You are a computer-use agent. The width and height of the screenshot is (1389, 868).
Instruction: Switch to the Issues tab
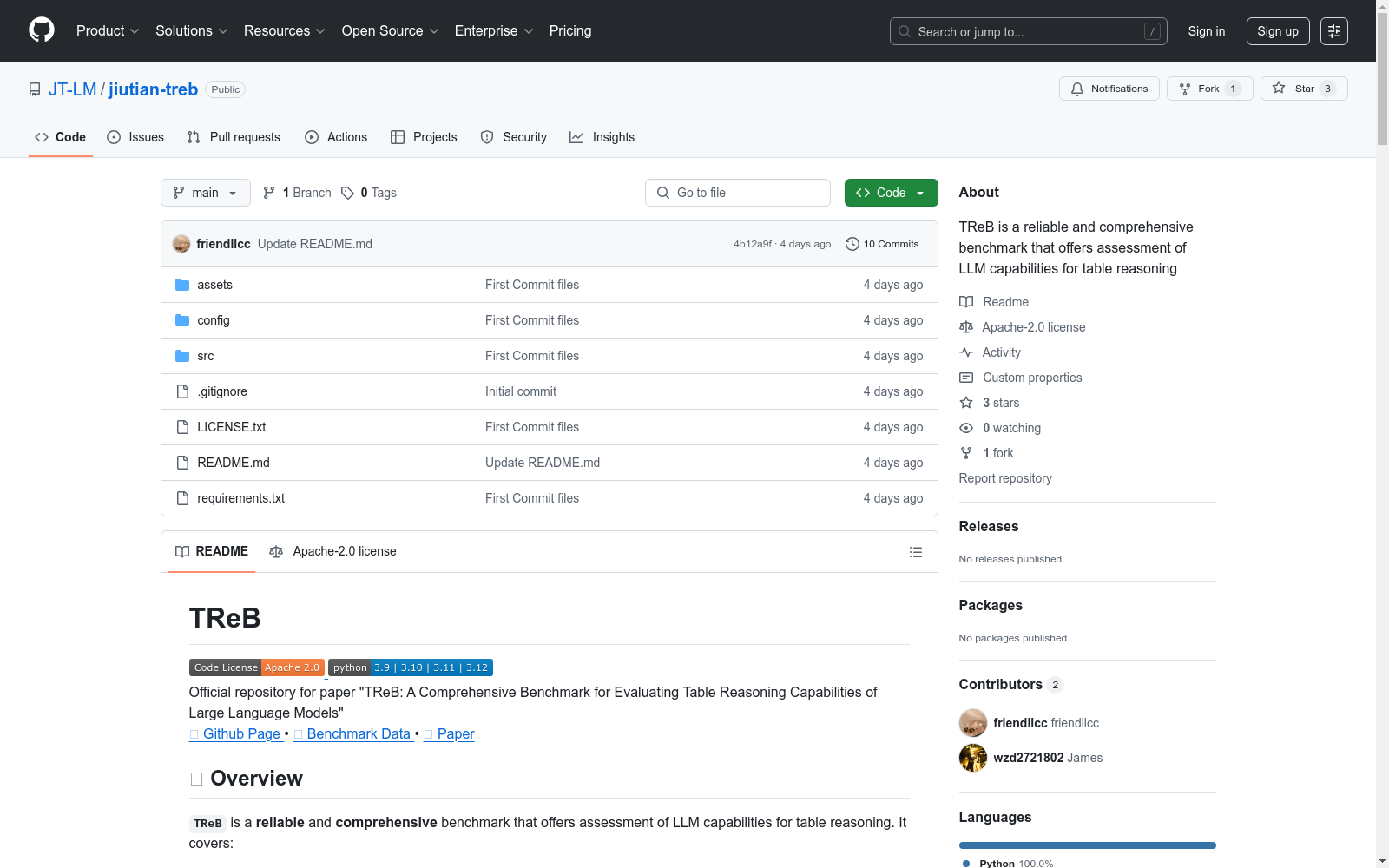[135, 137]
